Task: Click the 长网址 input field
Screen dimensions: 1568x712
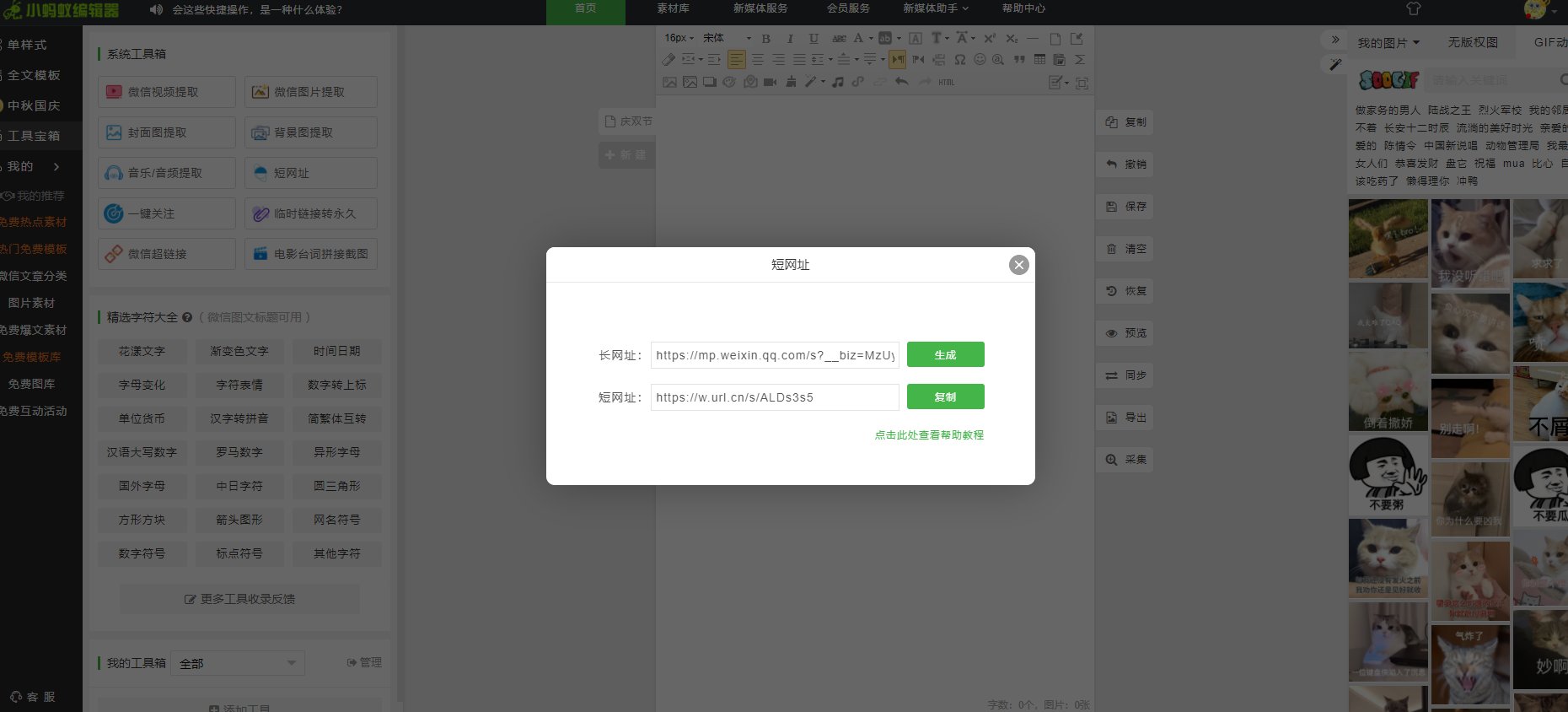Action: coord(774,355)
